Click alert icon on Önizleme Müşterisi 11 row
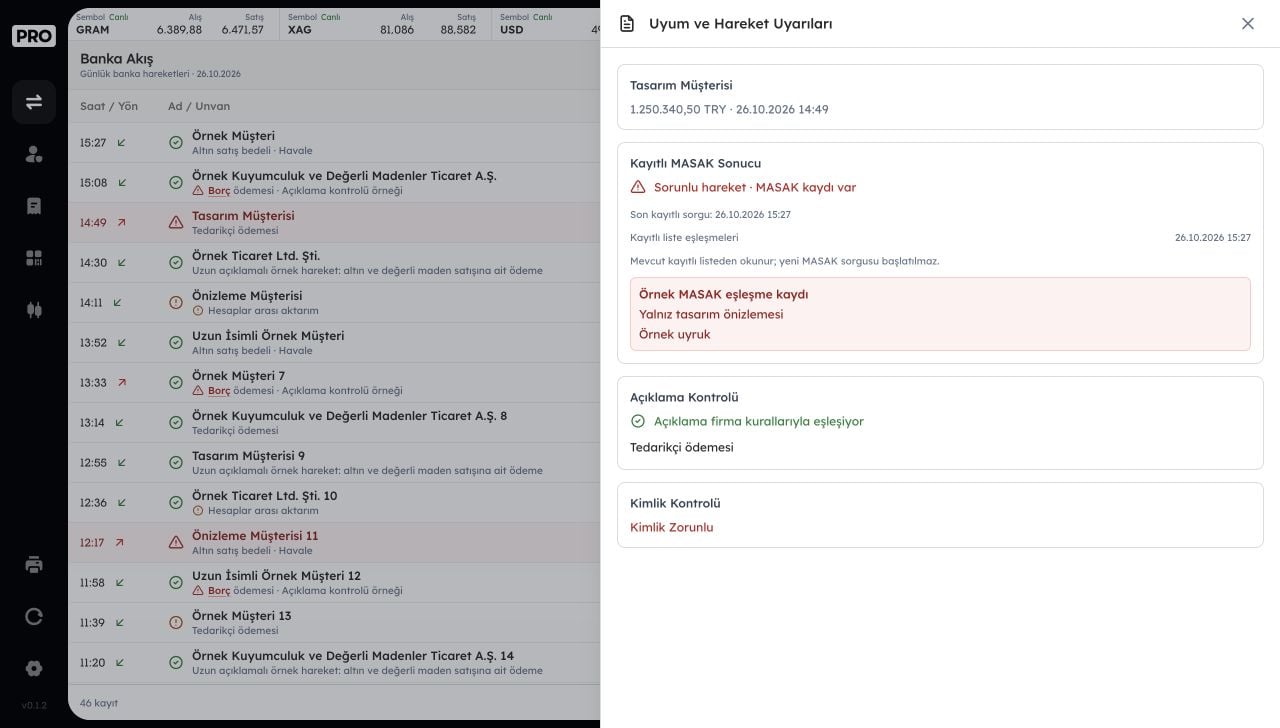 (x=176, y=542)
